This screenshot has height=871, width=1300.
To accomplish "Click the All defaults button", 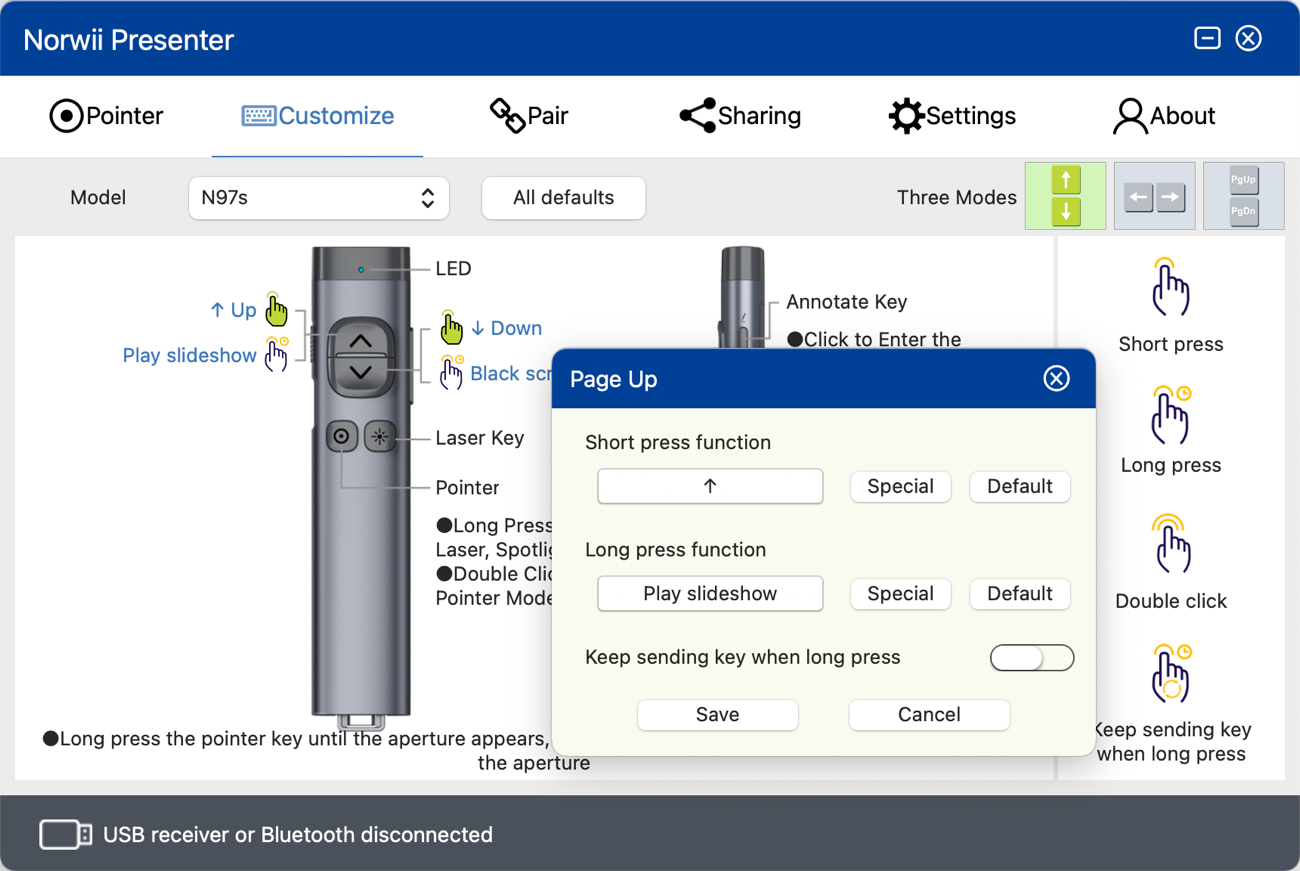I will (564, 198).
